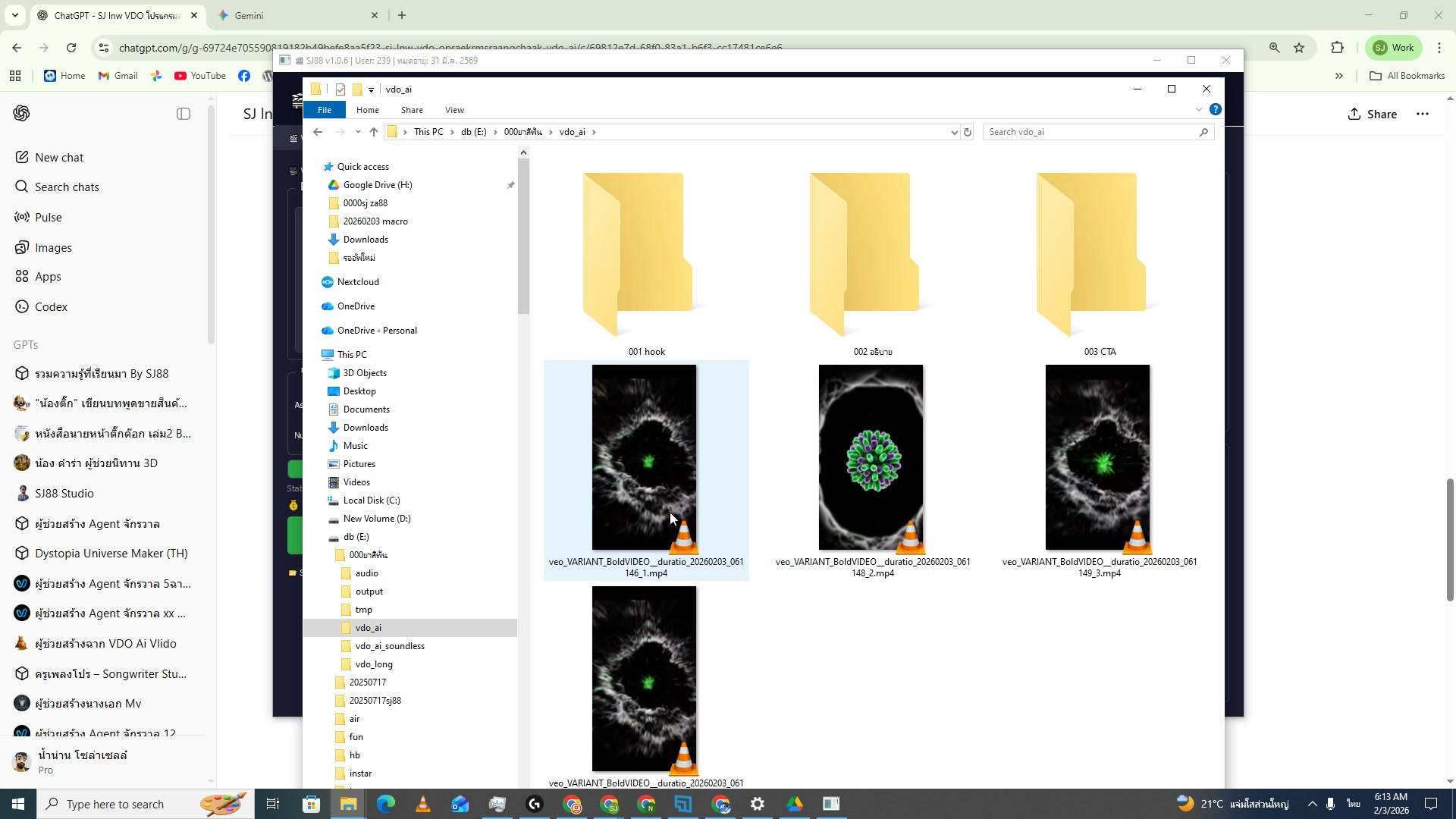
Task: Open Pulse from the ChatGPT sidebar
Action: 49,217
